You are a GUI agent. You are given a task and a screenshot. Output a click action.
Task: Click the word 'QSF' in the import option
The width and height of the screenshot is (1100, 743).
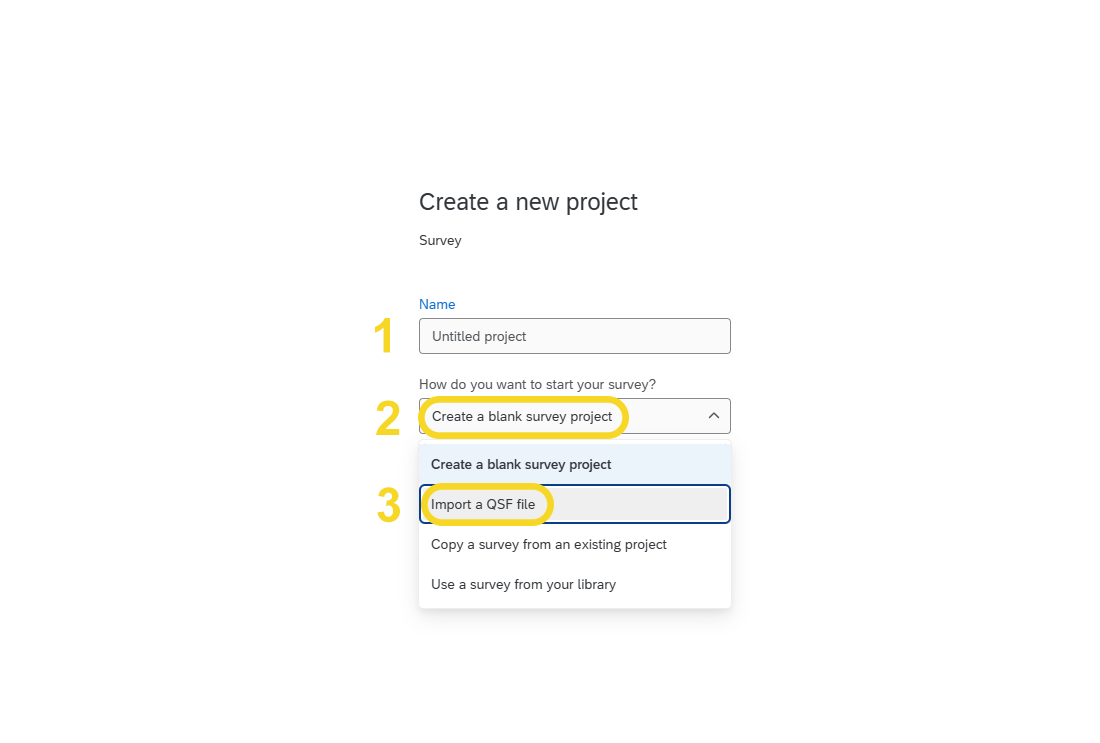(499, 504)
